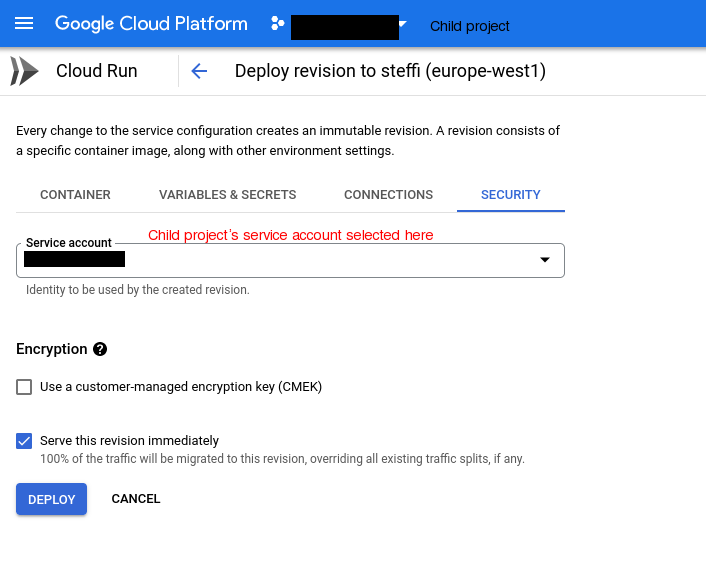The width and height of the screenshot is (706, 576).
Task: Select the Security tab
Action: point(511,195)
